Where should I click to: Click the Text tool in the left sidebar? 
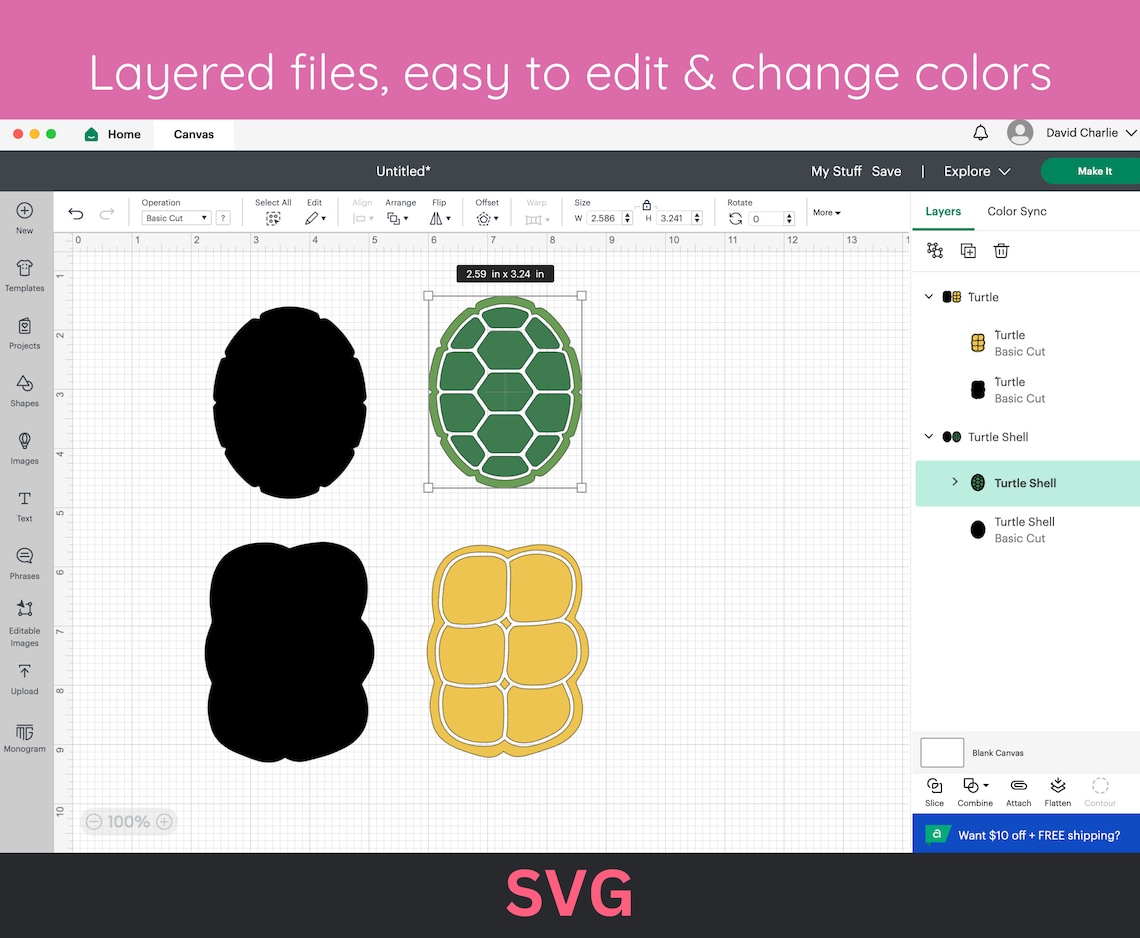(24, 504)
